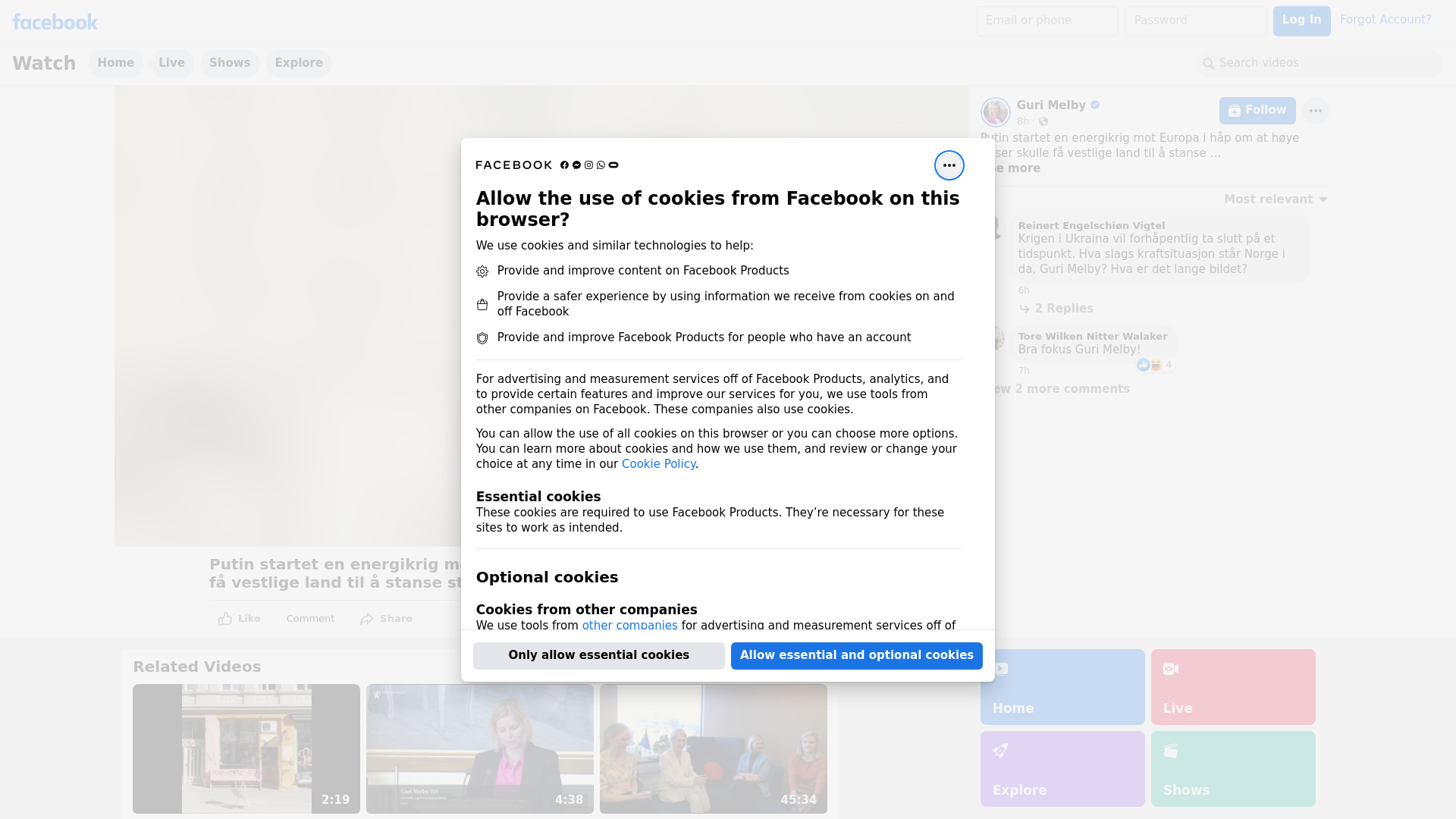Expand the Most relevant comment sorting dropdown
1456x819 pixels.
1275,199
